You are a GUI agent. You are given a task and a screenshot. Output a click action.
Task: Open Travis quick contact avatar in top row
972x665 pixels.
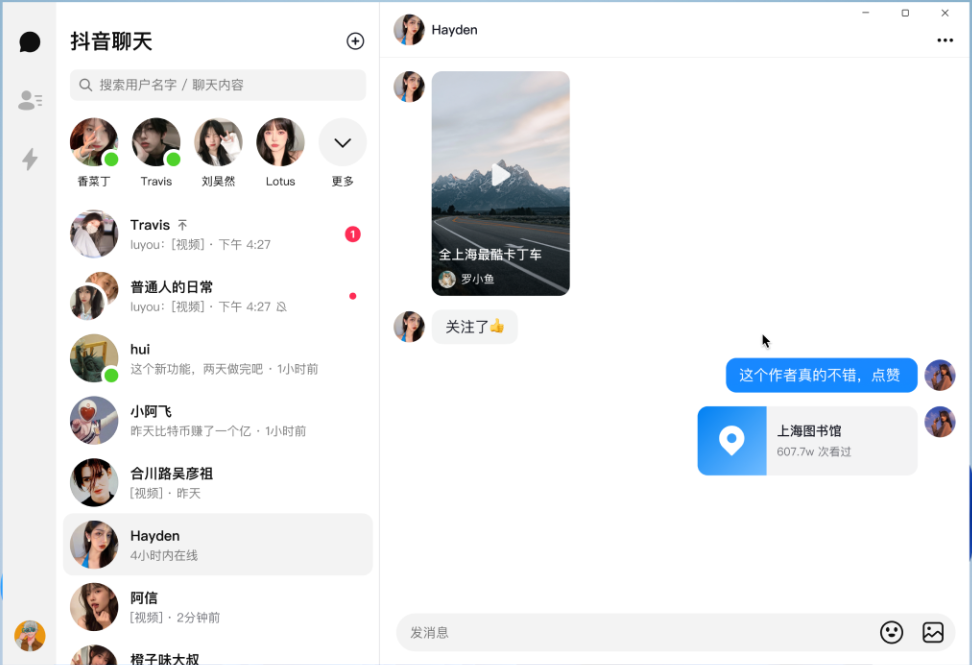point(156,143)
